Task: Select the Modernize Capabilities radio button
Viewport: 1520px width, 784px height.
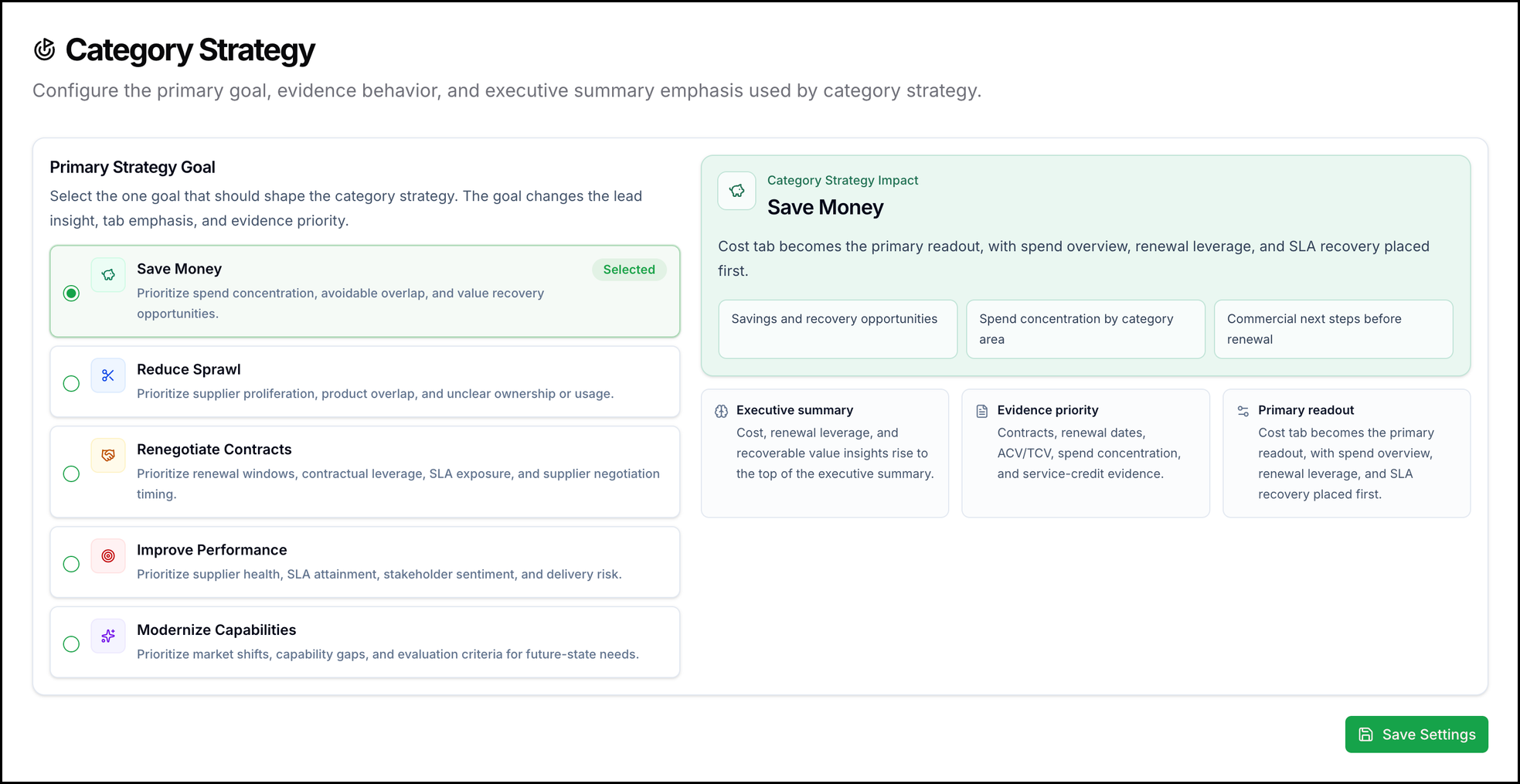Action: point(71,643)
